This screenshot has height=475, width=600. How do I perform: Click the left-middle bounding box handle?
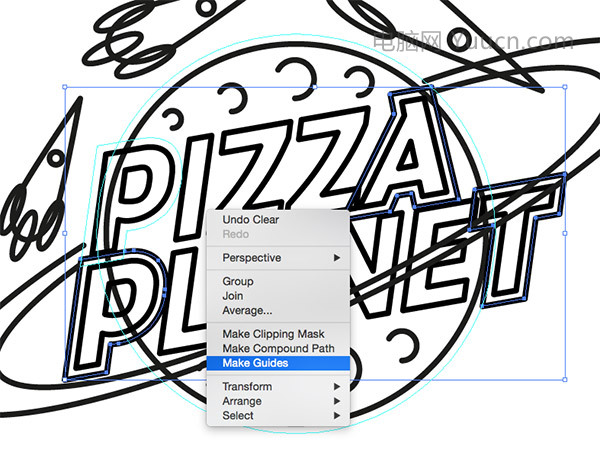65,233
